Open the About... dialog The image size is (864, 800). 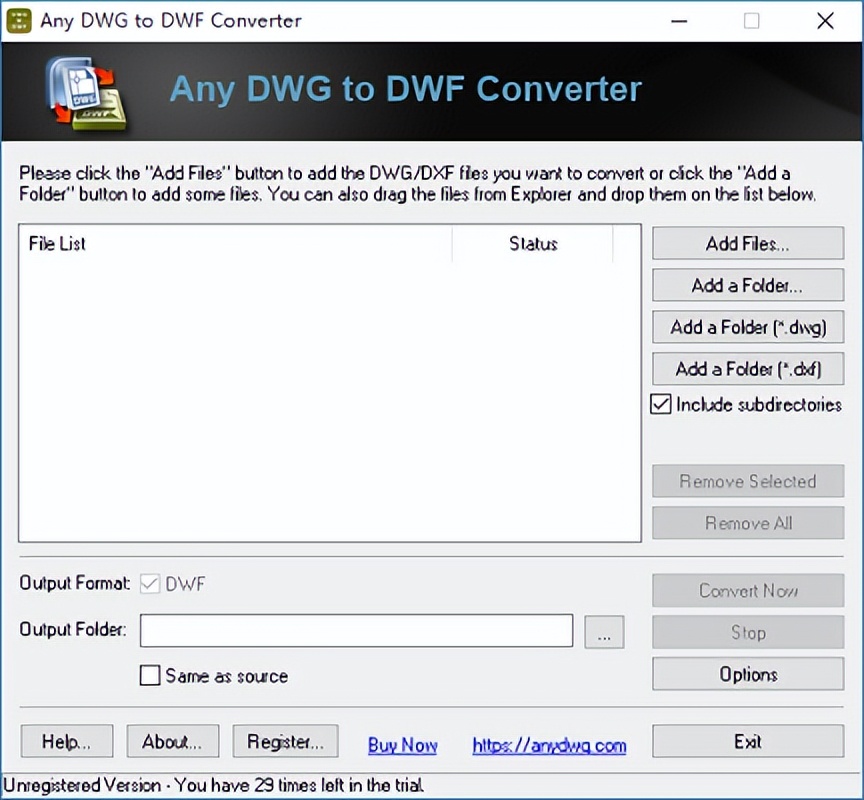coord(172,741)
